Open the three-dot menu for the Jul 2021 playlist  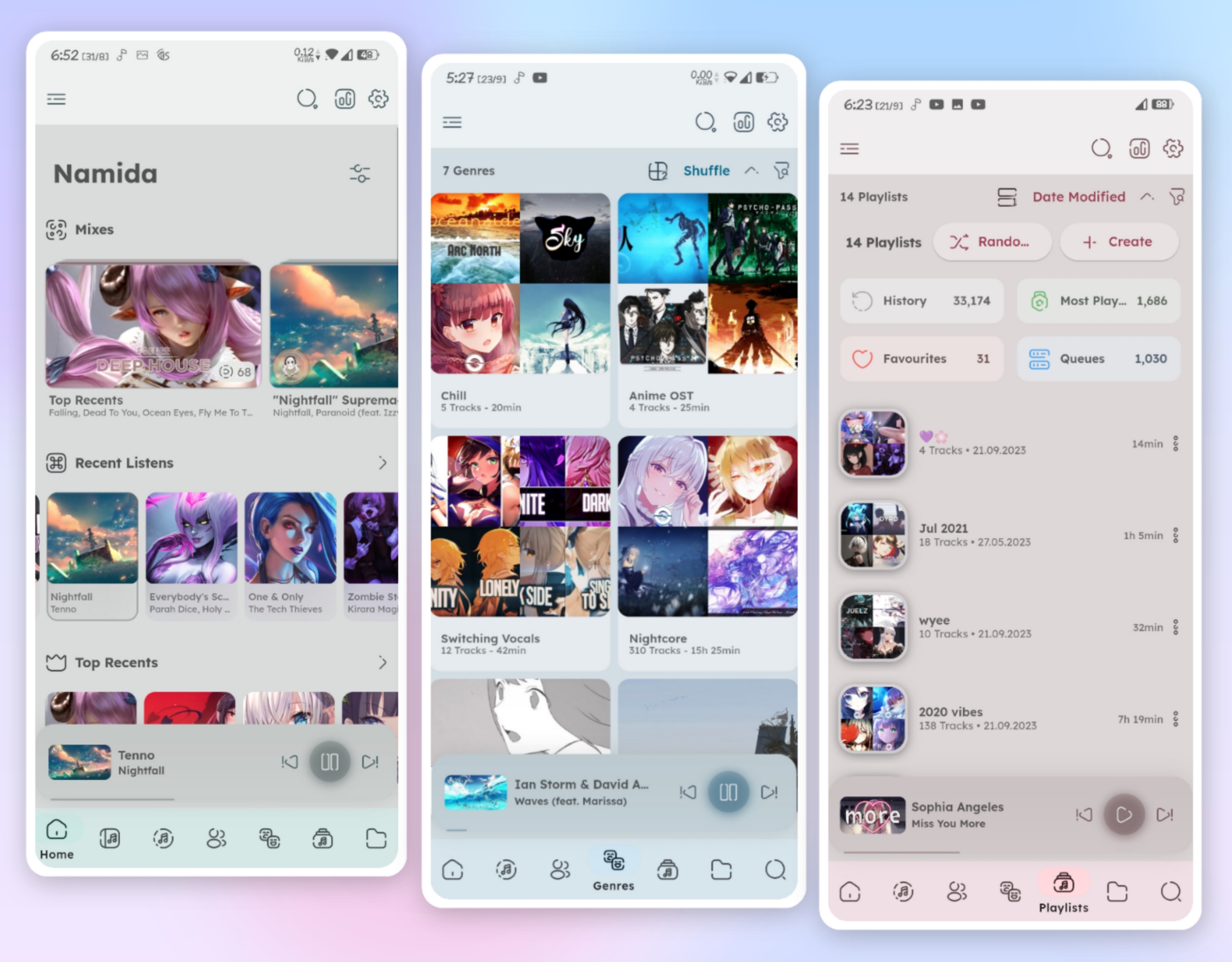[x=1176, y=535]
